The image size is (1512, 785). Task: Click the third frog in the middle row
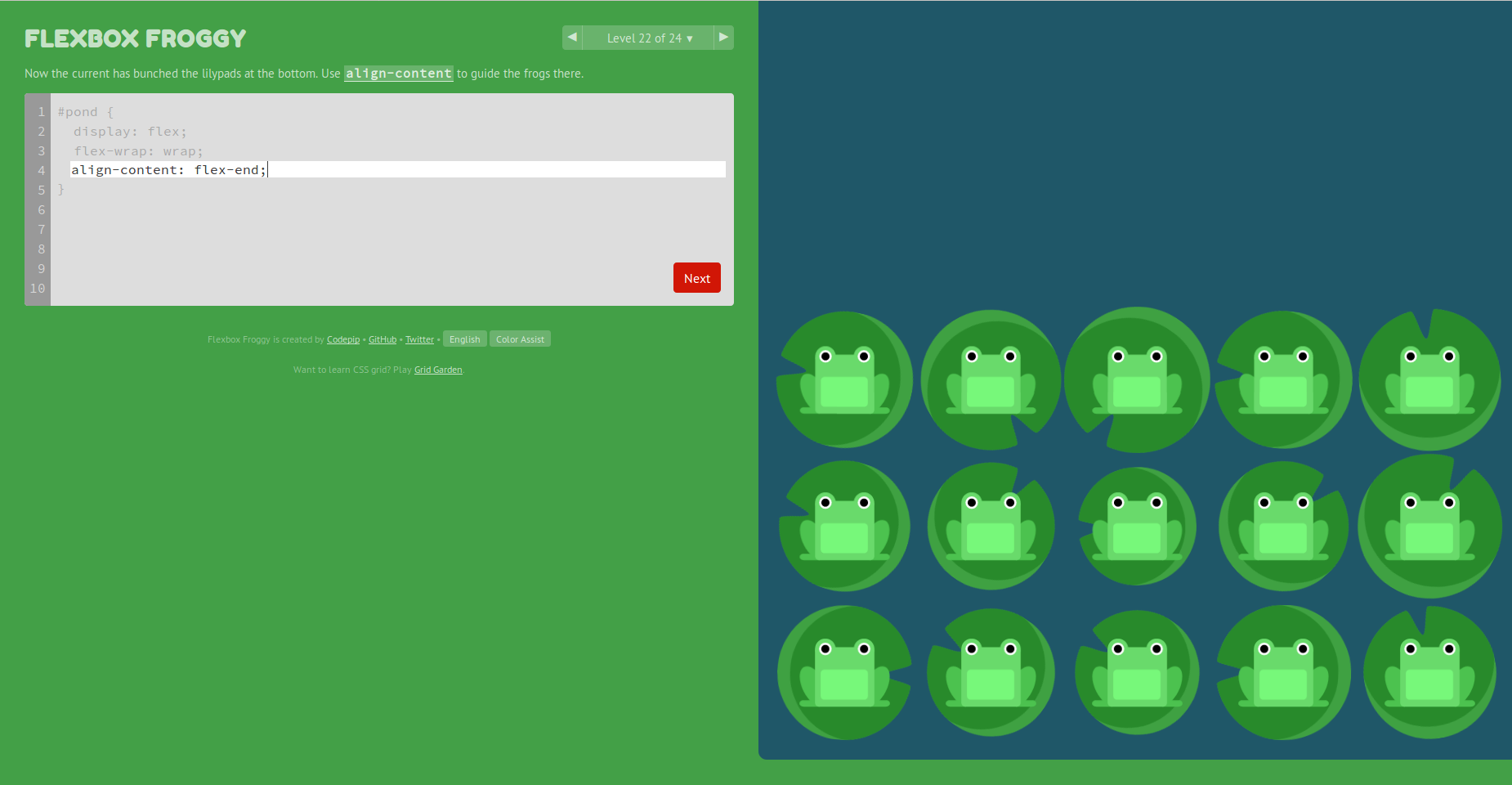point(1137,527)
